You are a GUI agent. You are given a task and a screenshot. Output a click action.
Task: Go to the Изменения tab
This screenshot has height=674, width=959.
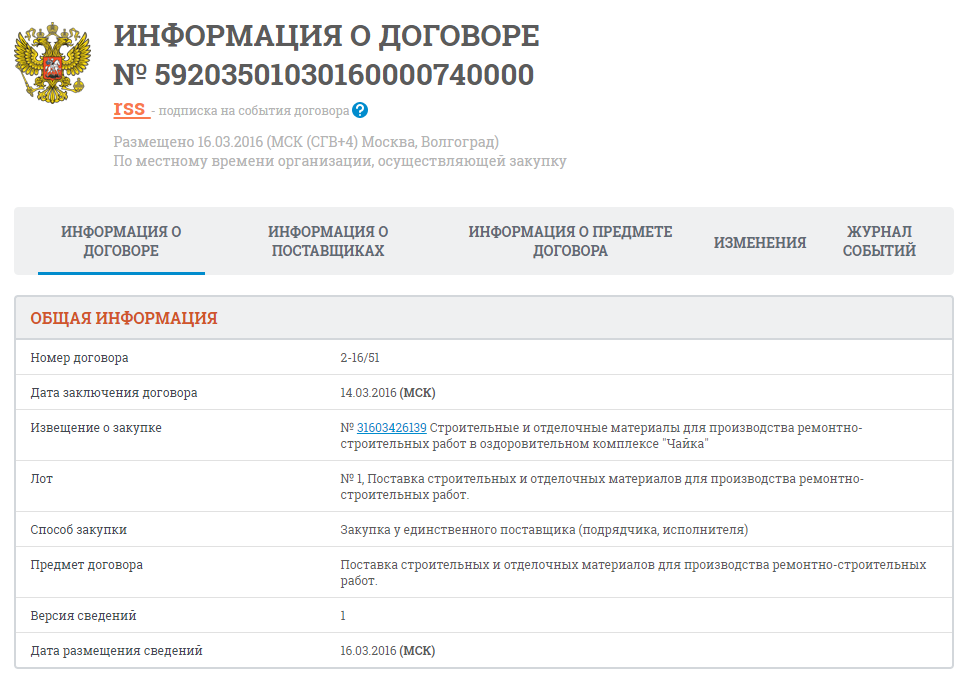759,242
